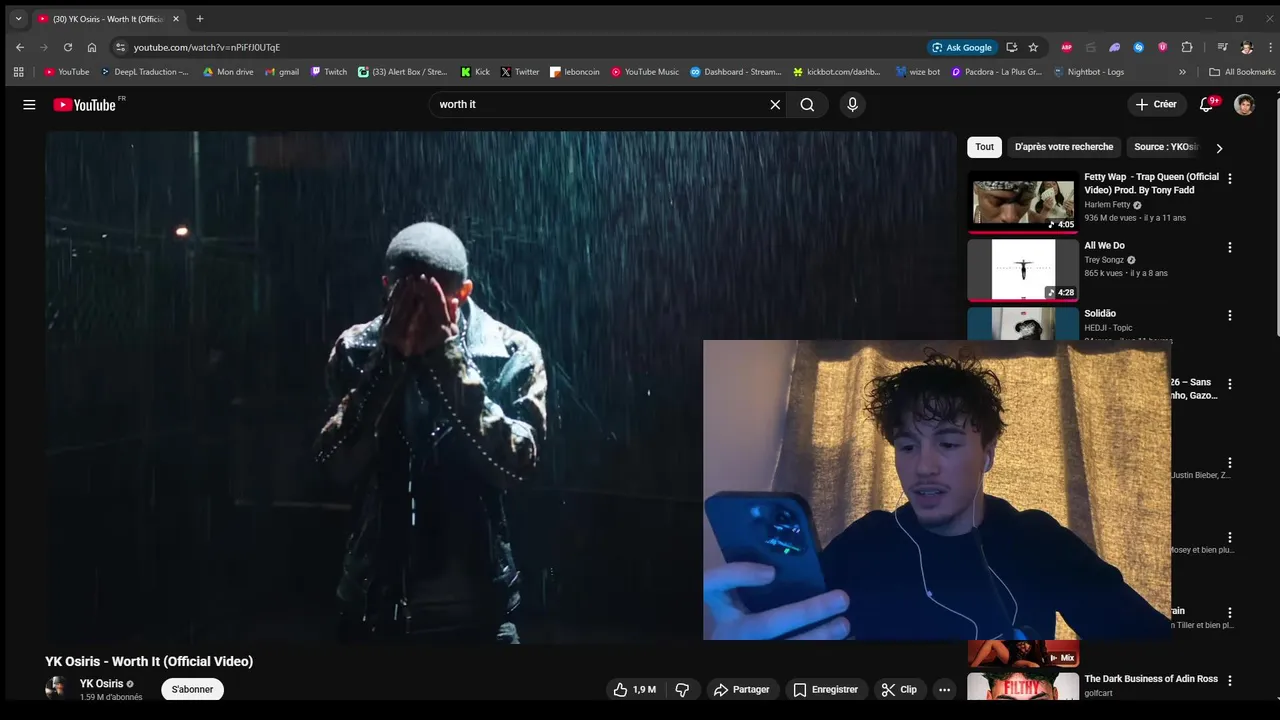Select the Tout filter chip

tap(985, 147)
